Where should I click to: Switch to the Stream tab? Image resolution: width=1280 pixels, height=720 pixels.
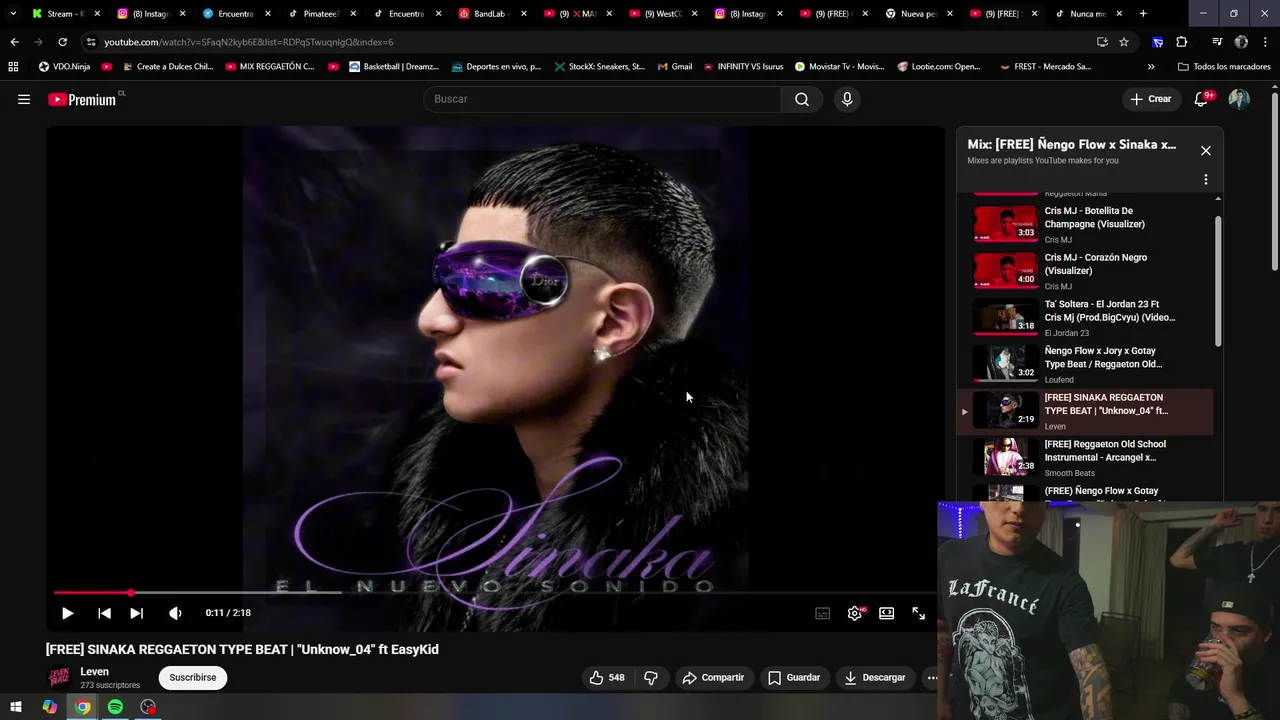65,14
